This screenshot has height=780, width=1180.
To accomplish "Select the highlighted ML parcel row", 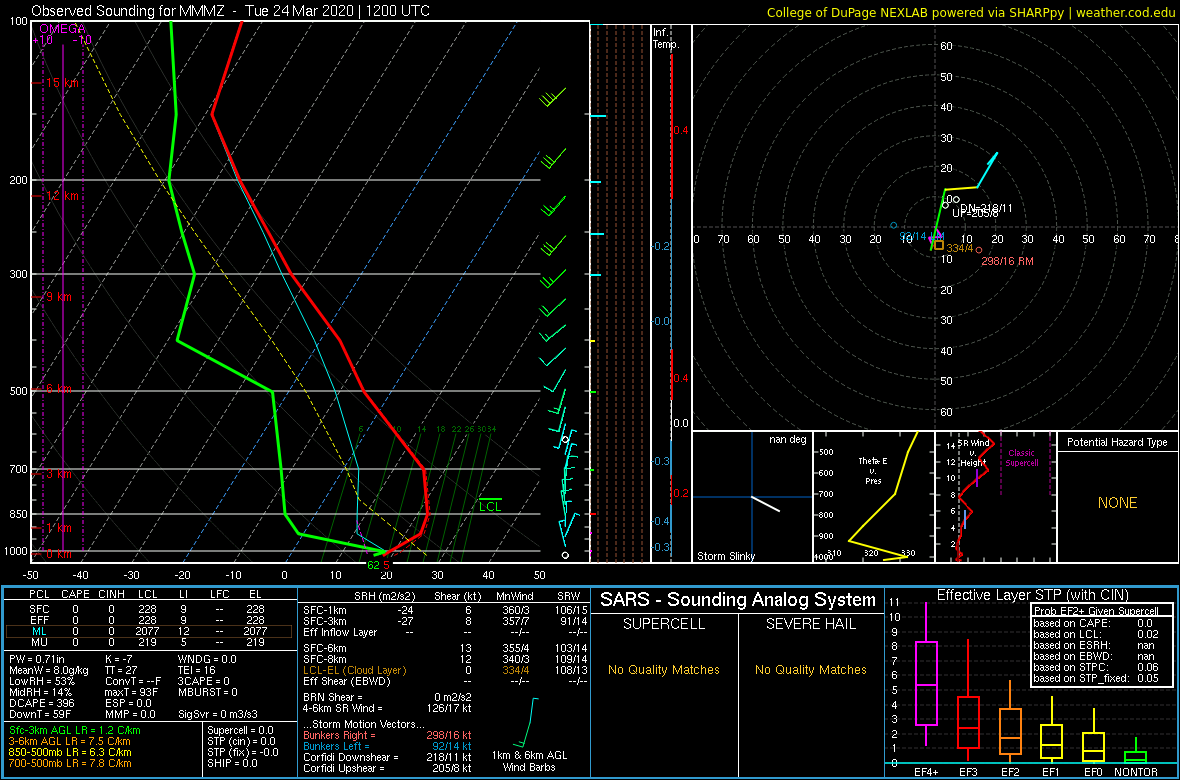I will coord(151,632).
